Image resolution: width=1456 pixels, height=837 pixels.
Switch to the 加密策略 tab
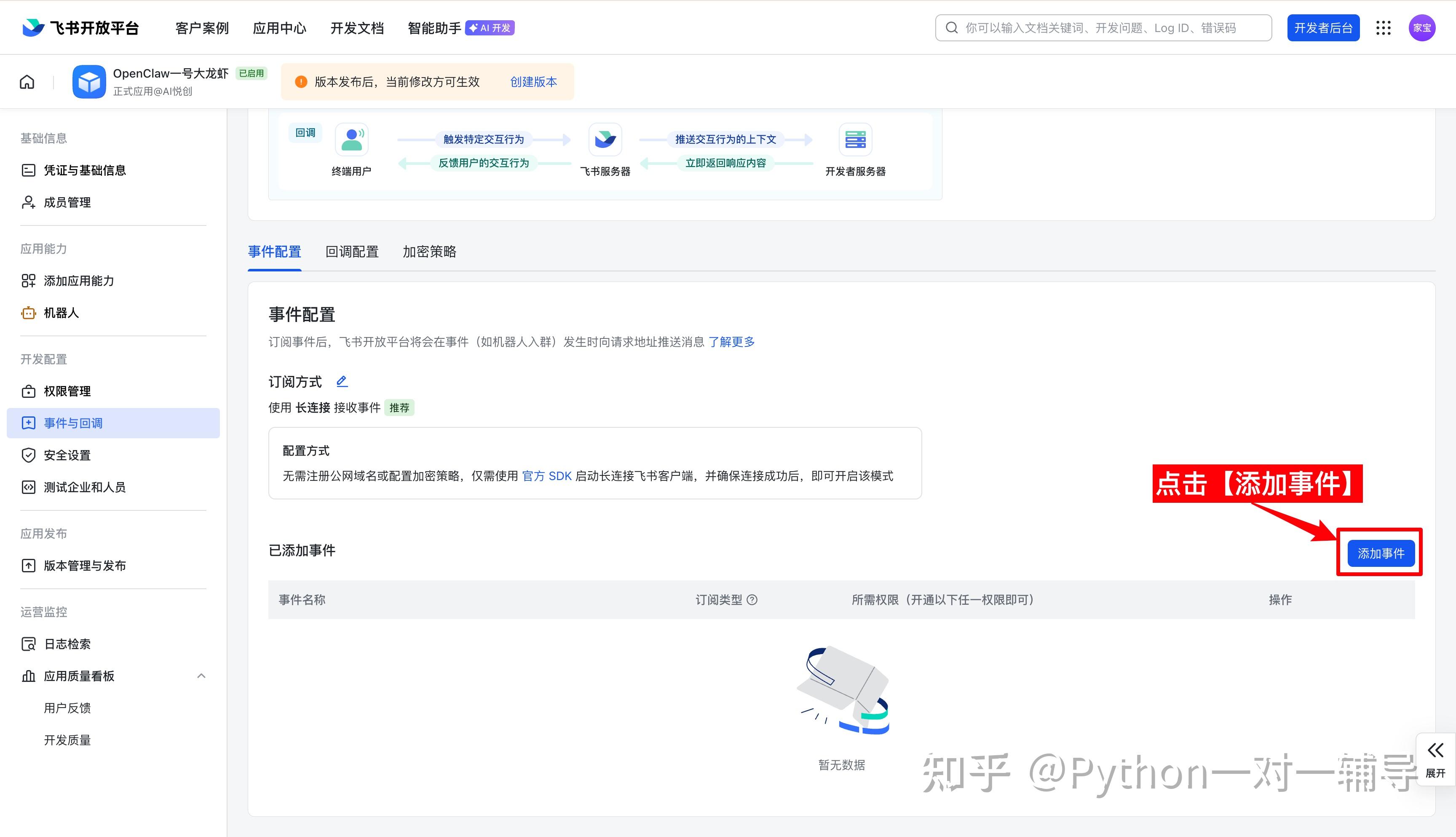[x=429, y=252]
